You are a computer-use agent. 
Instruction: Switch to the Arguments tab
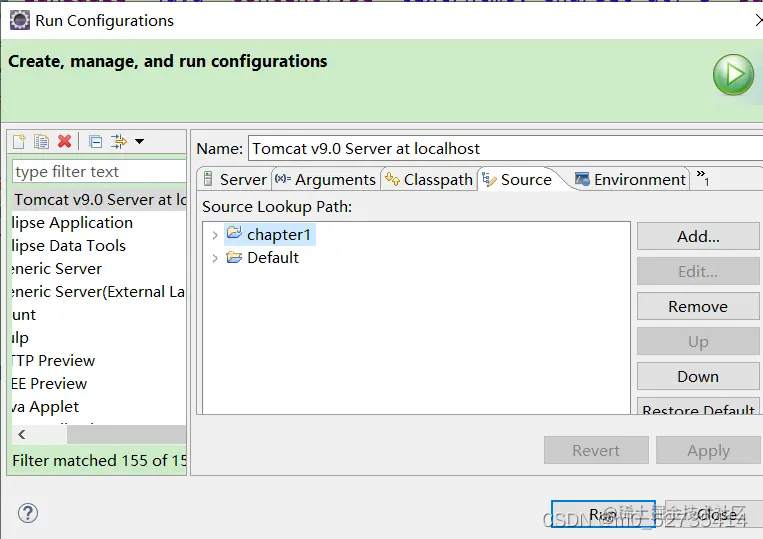coord(325,180)
